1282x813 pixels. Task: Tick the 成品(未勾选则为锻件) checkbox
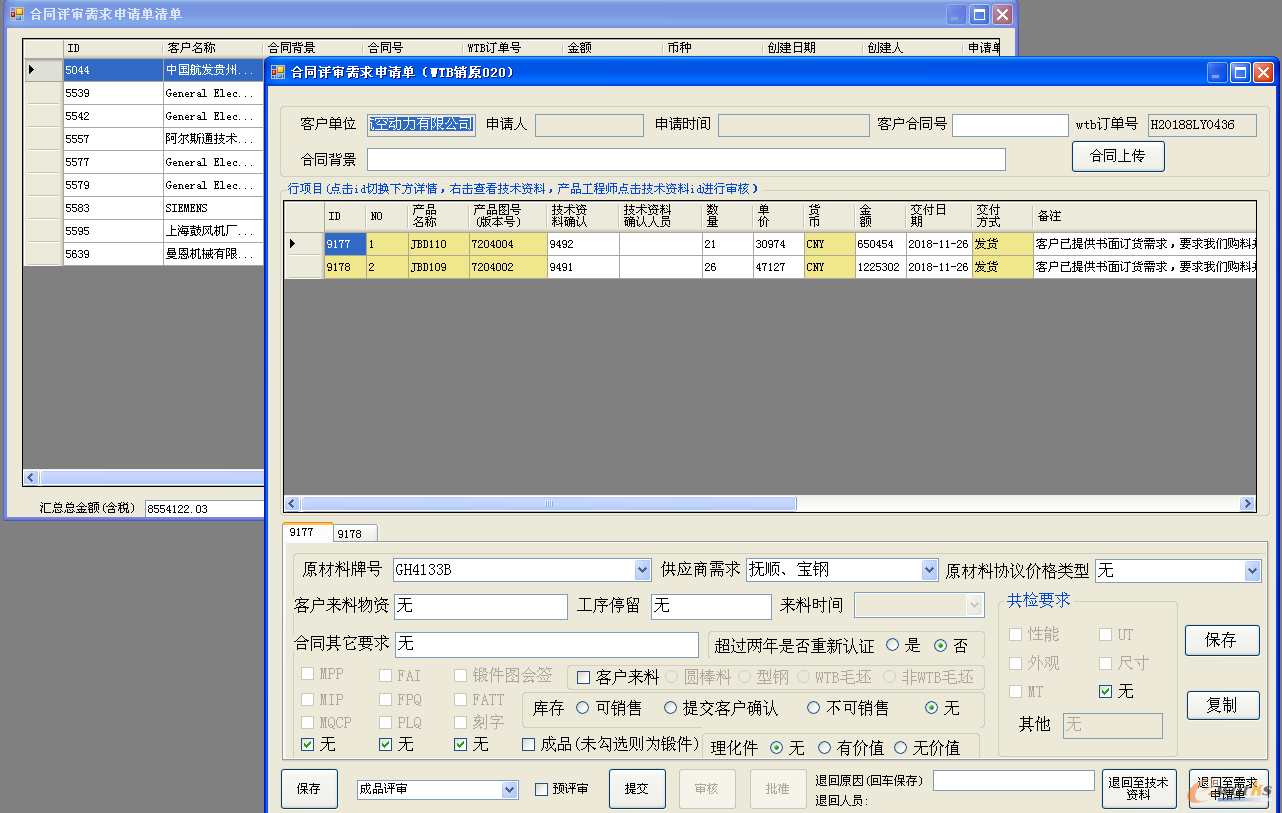[529, 744]
